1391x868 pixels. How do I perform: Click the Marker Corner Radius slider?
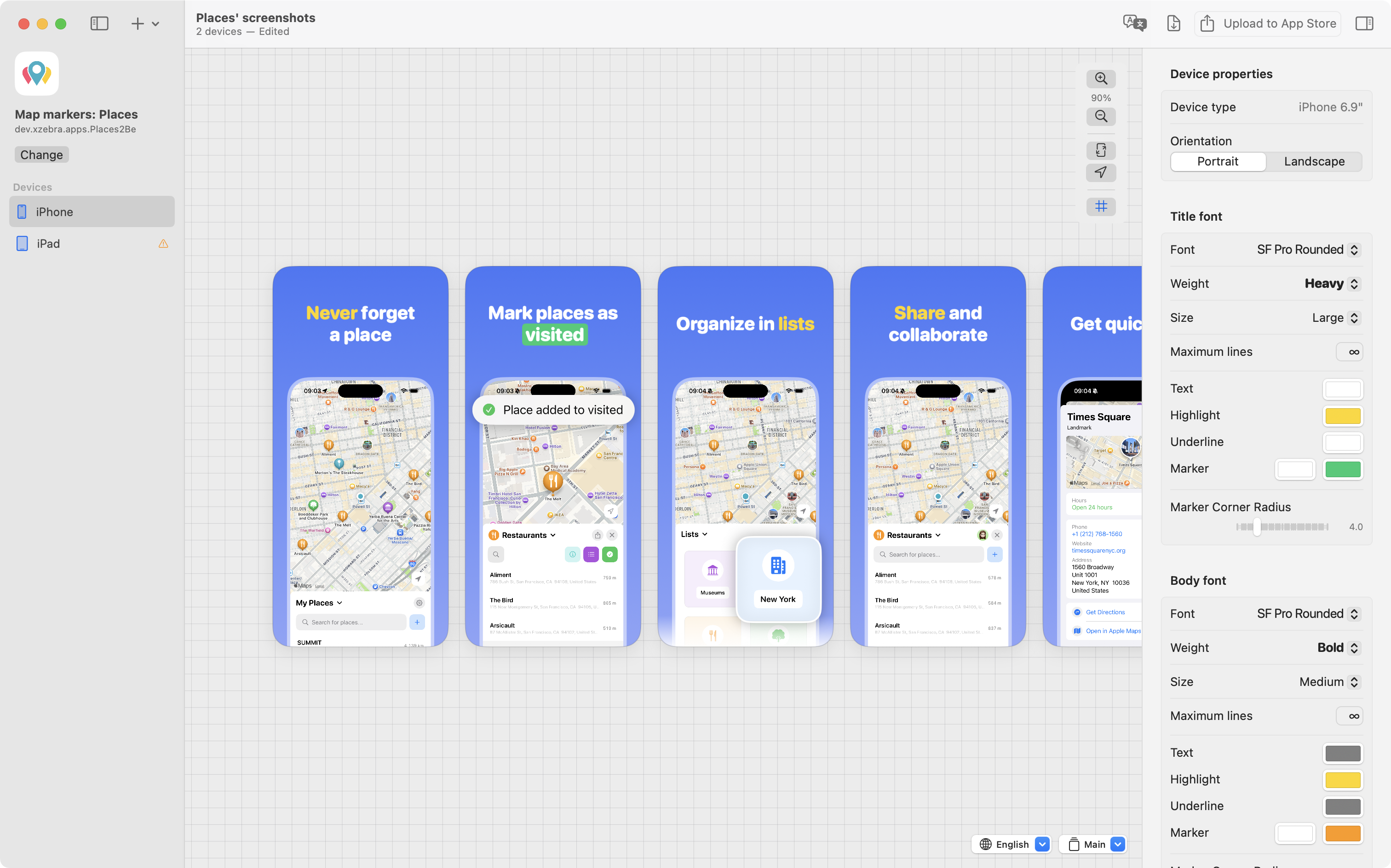click(1282, 526)
